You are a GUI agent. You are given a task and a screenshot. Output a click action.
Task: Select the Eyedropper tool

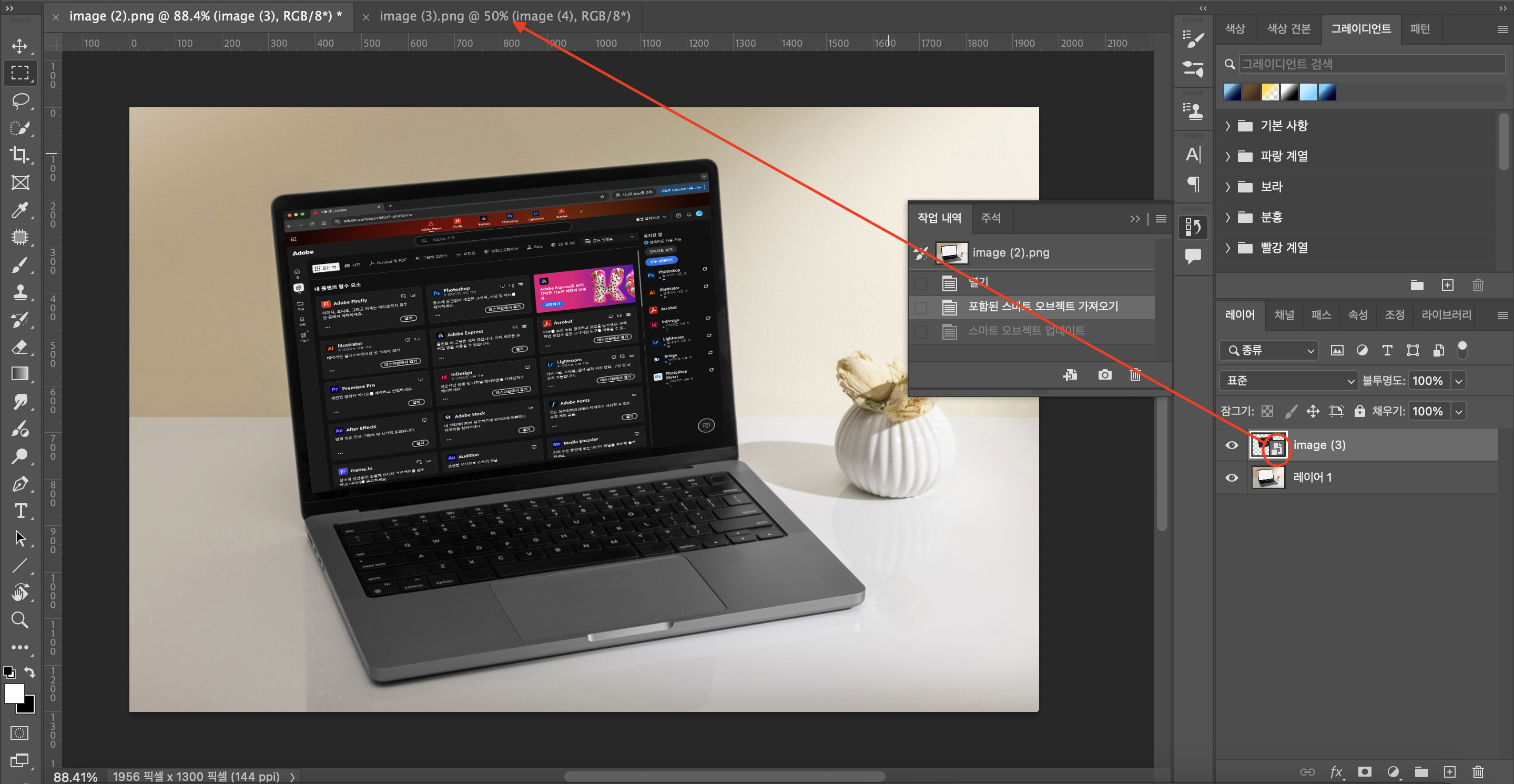click(19, 210)
